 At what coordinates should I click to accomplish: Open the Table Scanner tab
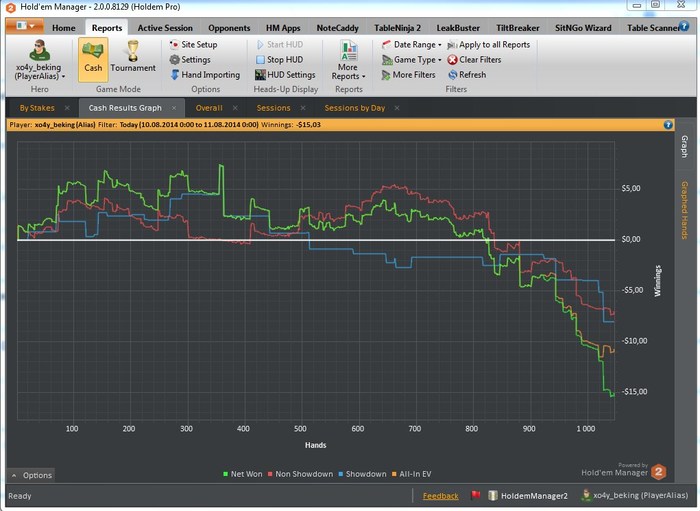point(652,28)
